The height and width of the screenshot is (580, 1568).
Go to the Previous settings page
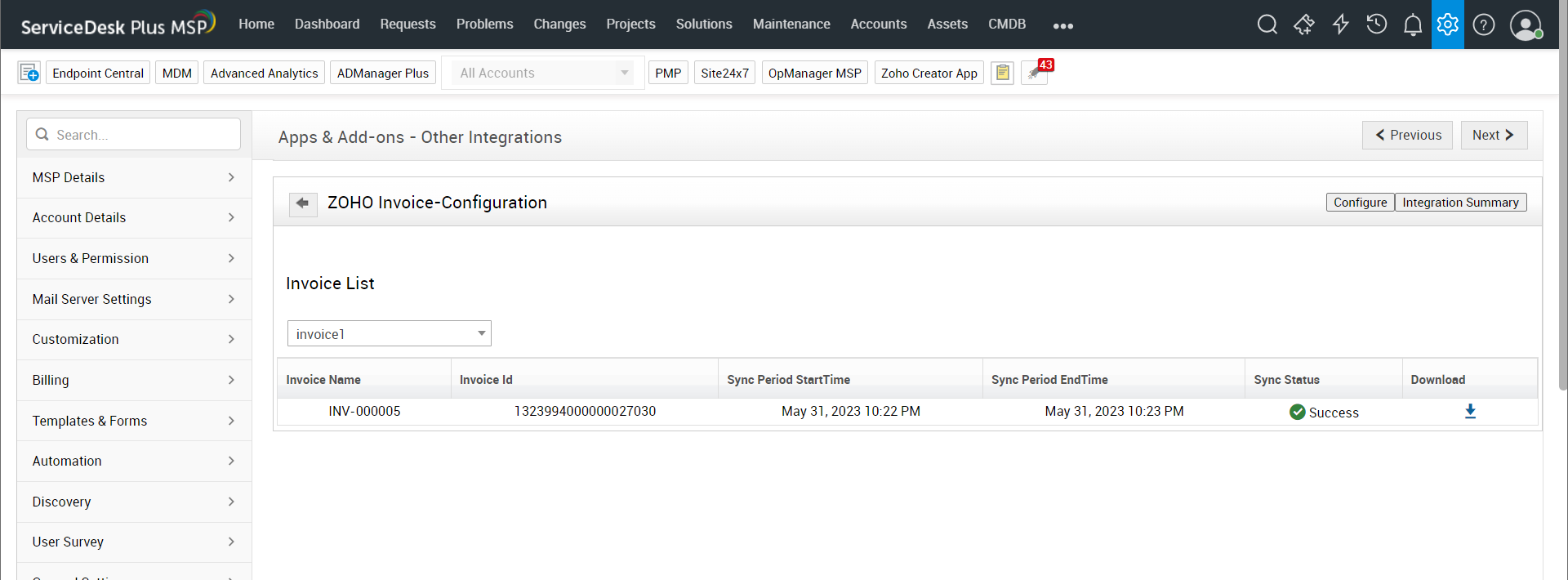point(1407,135)
